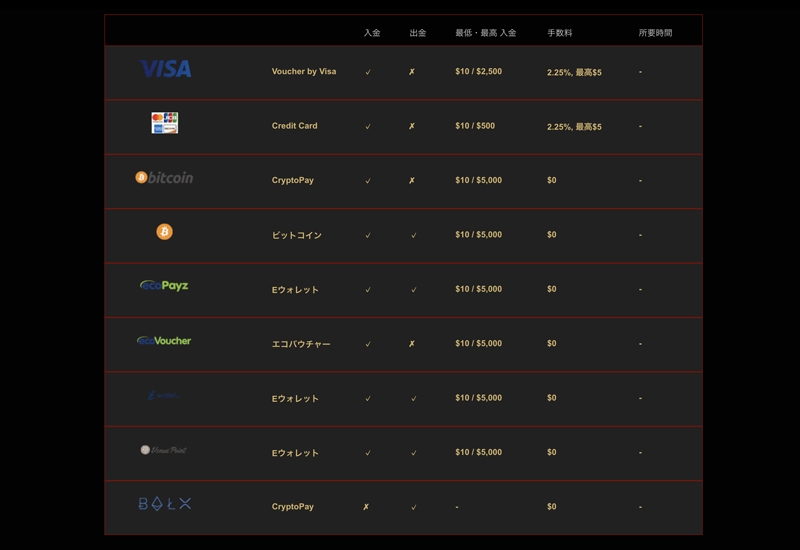
Task: Click the Venus Point logo
Action: click(165, 450)
